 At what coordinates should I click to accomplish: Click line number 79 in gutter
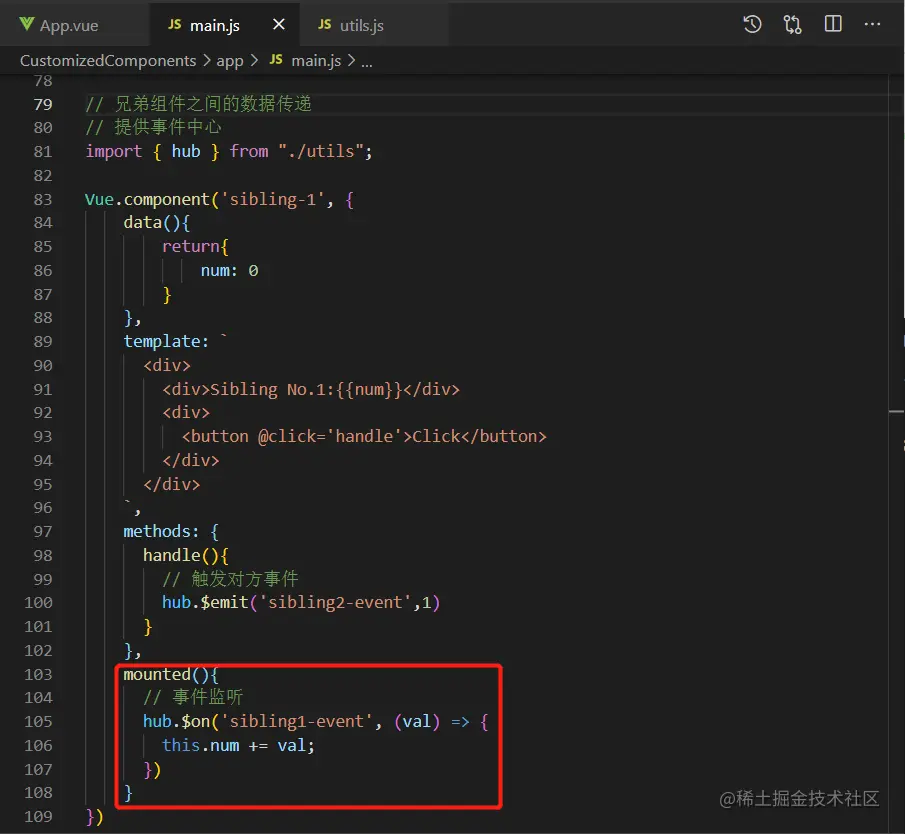pyautogui.click(x=43, y=104)
